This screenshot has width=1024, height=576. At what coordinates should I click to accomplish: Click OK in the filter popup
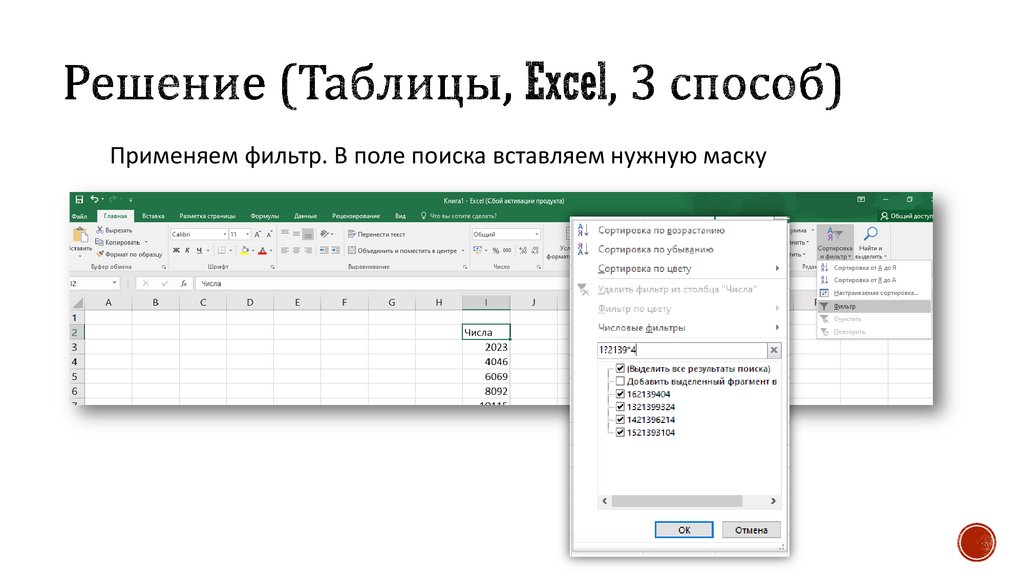click(x=684, y=530)
